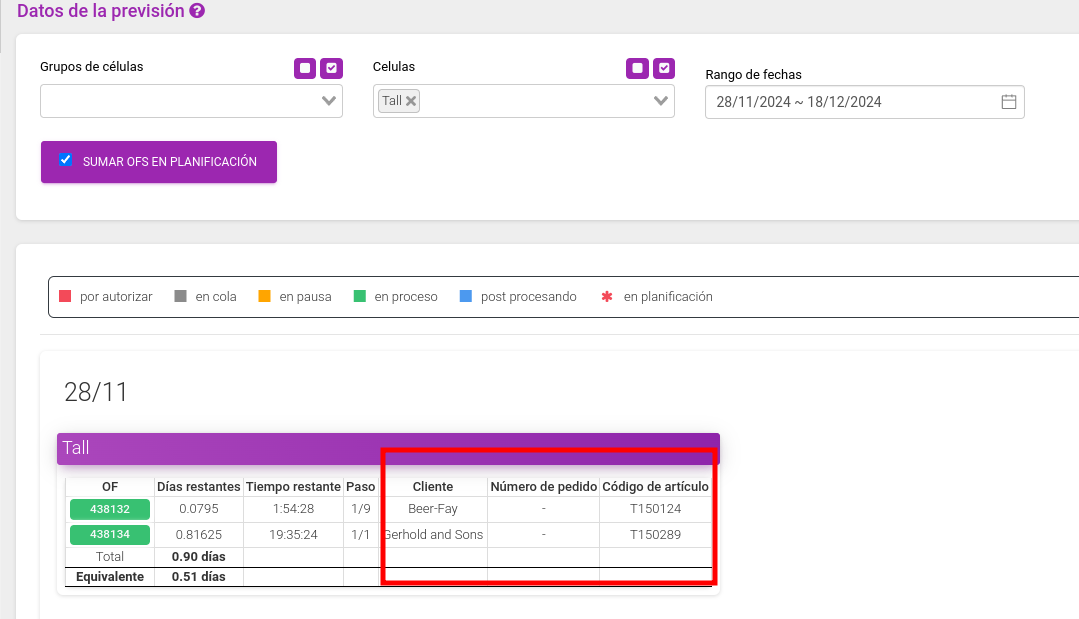
Task: Select all Celulas with checkmark icon
Action: pyautogui.click(x=664, y=68)
